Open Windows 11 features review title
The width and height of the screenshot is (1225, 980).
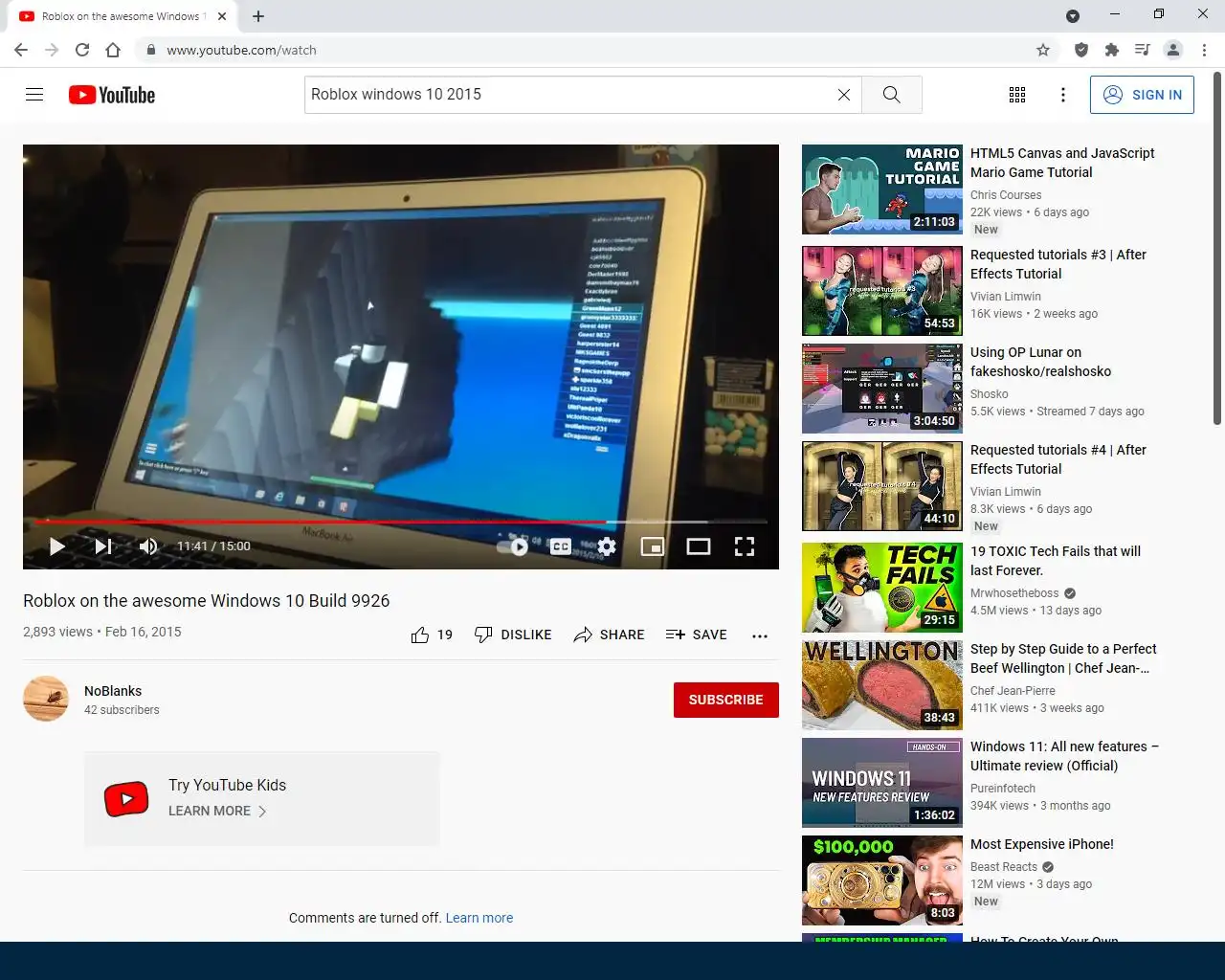(x=1064, y=756)
